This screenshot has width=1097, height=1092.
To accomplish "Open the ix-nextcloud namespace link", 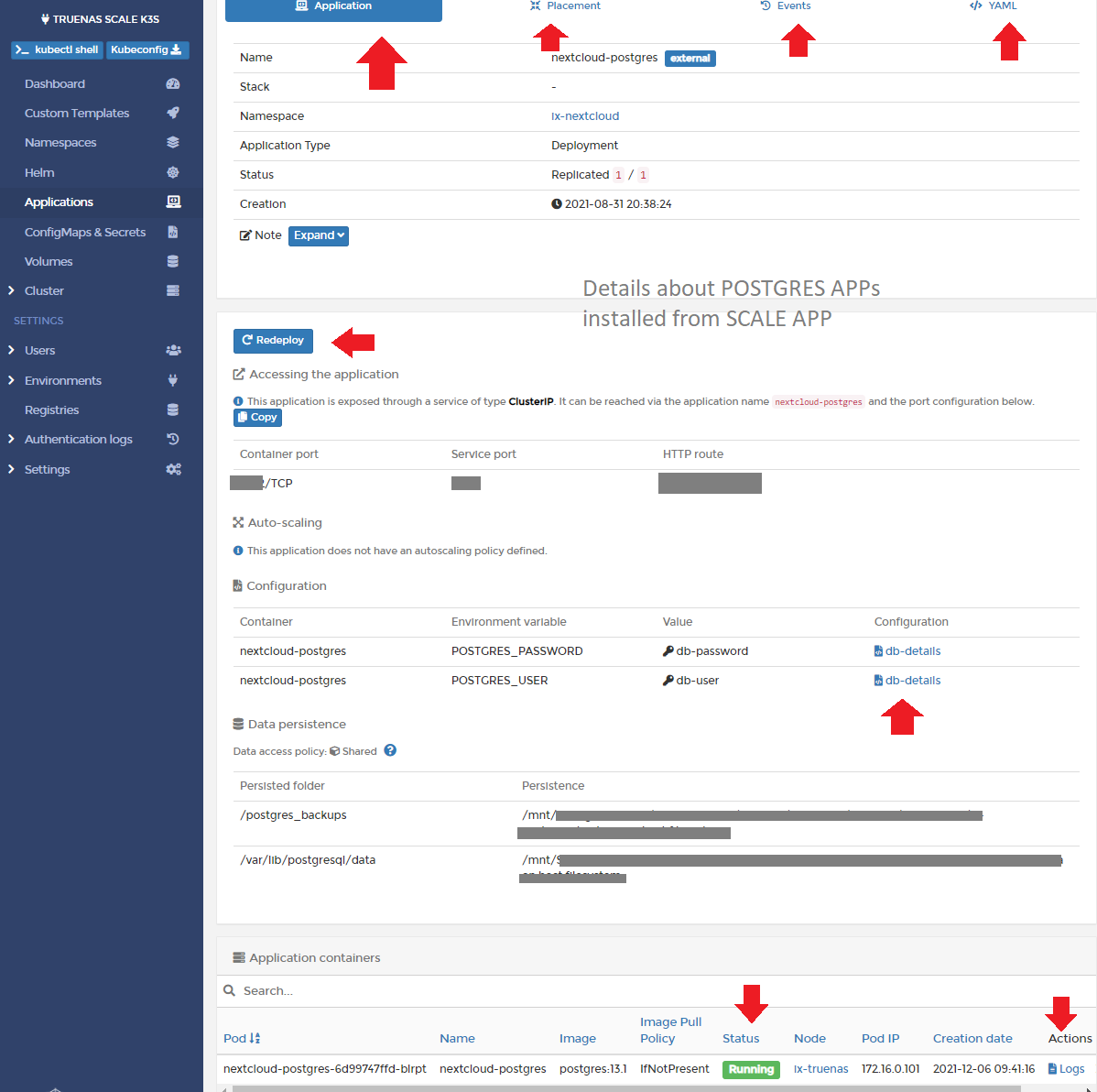I will 585,116.
